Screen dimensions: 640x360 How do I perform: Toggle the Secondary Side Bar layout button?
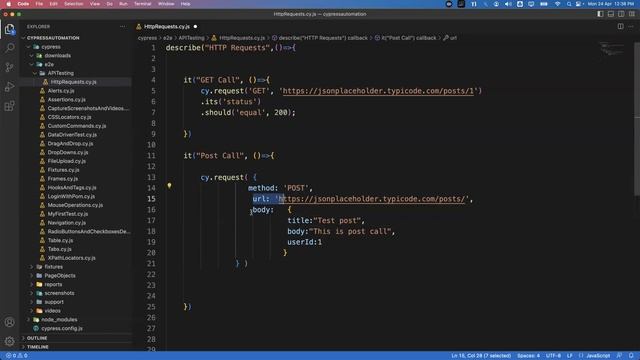click(621, 14)
